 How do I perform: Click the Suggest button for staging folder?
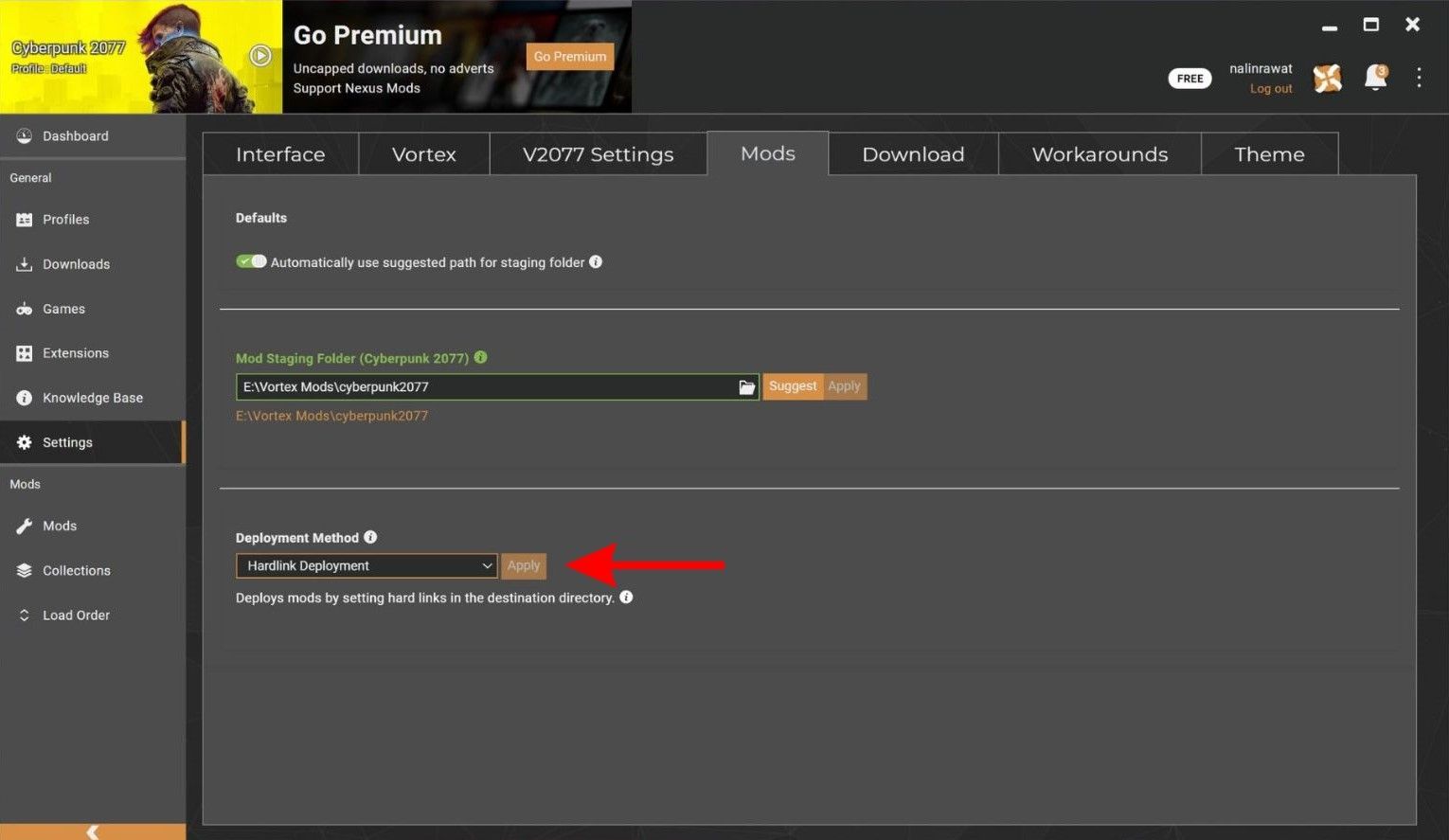pyautogui.click(x=793, y=385)
